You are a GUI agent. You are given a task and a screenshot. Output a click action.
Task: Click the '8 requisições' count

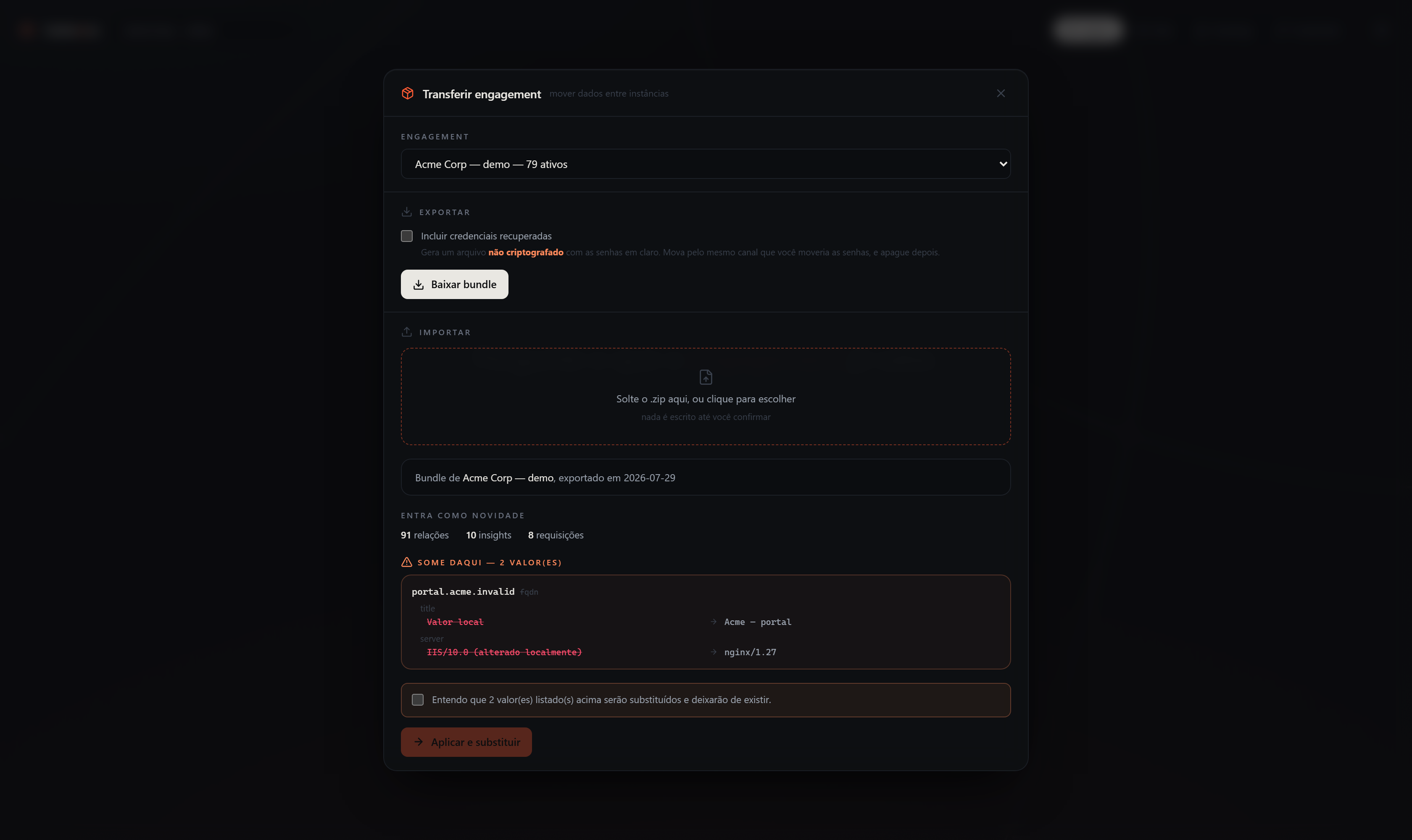(x=556, y=535)
